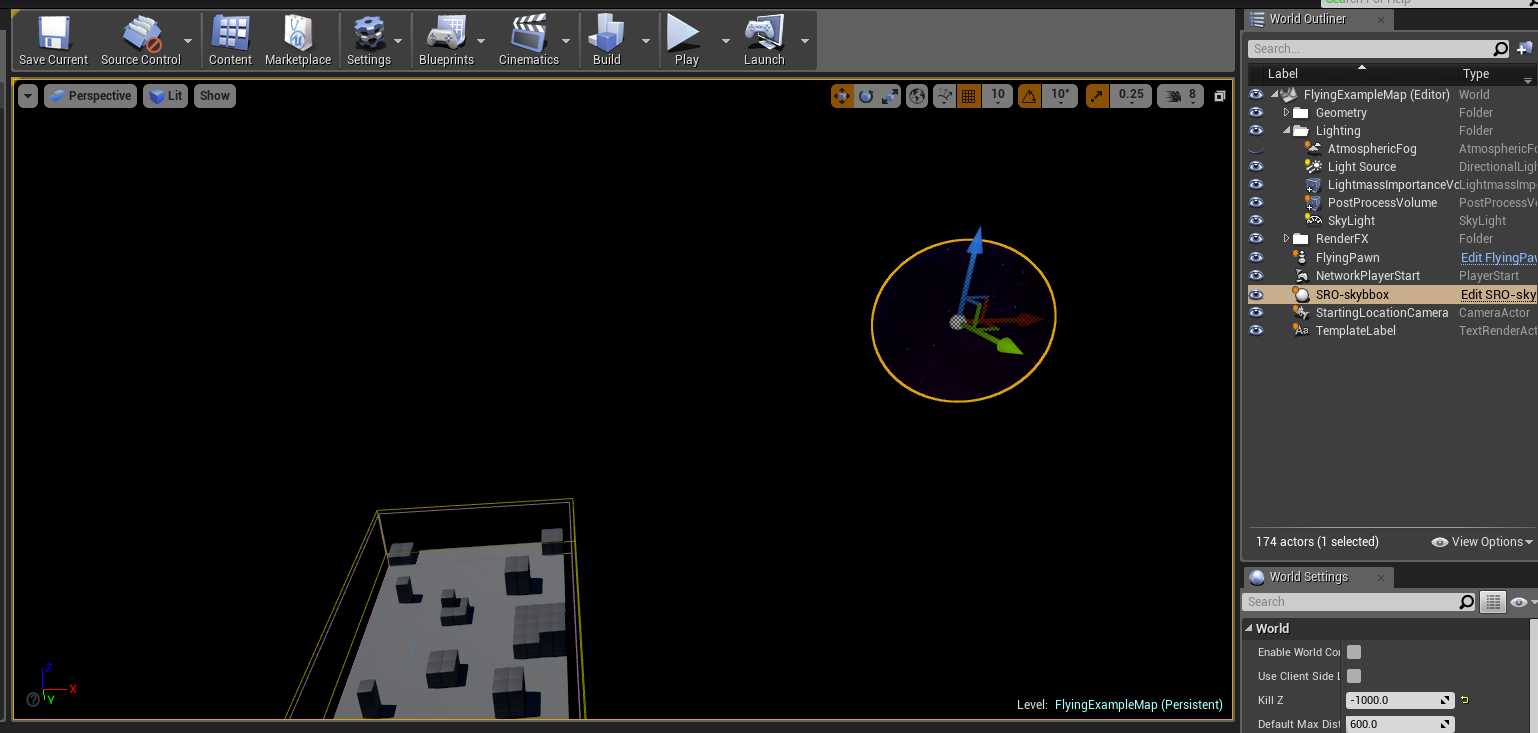Screen dimensions: 1538x733
Task: Click the World Settings property matrix icon
Action: click(1493, 602)
